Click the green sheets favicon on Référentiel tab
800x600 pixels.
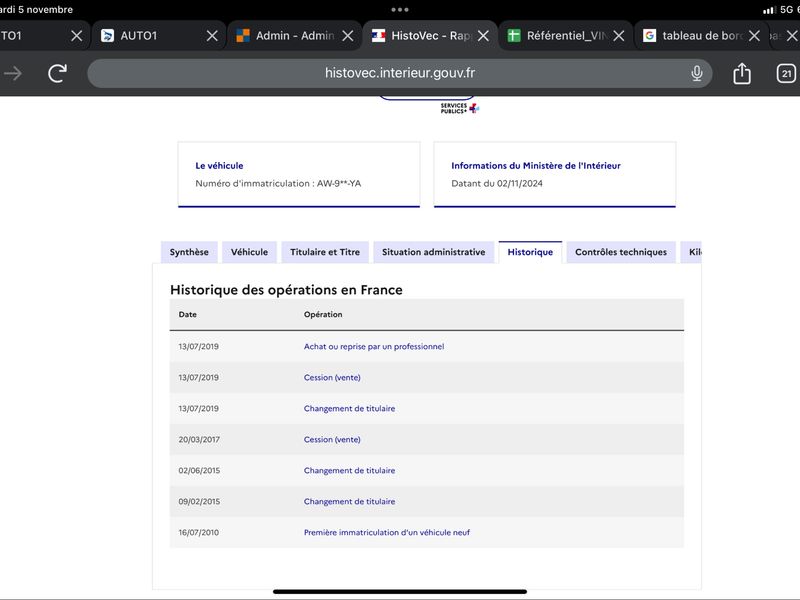point(514,36)
